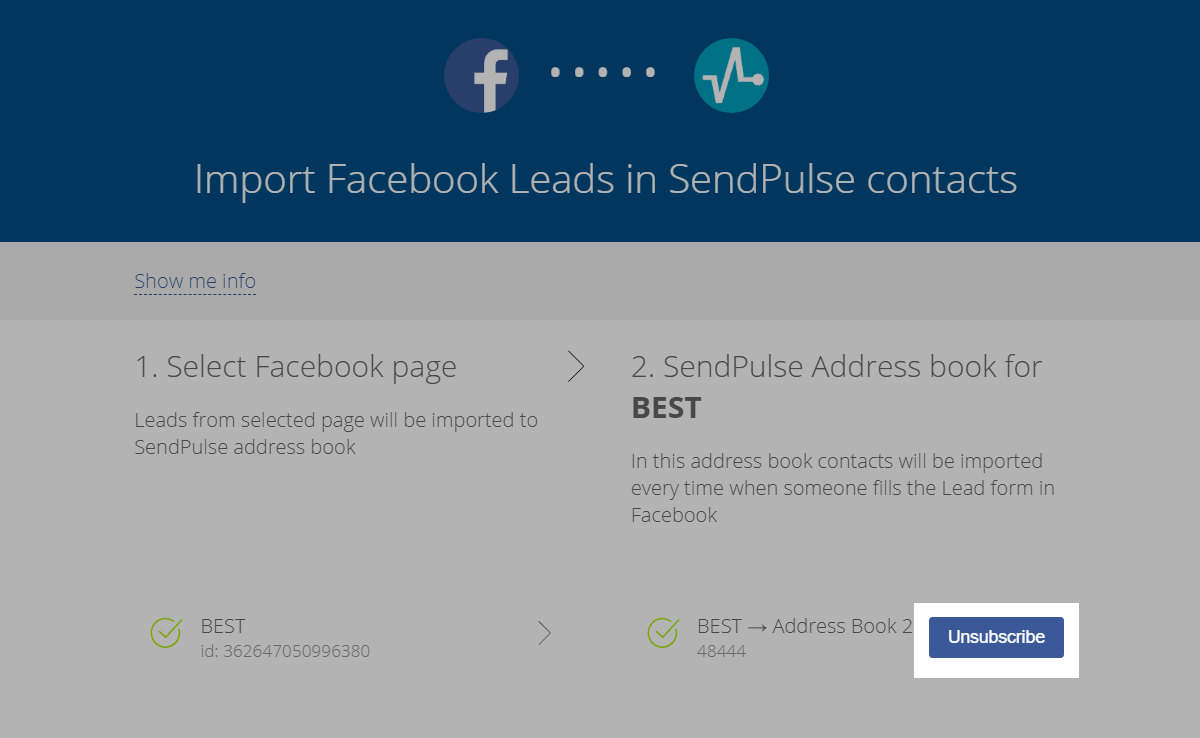Unsubscribe BEST from Address Book 2
1200x738 pixels.
coord(996,637)
